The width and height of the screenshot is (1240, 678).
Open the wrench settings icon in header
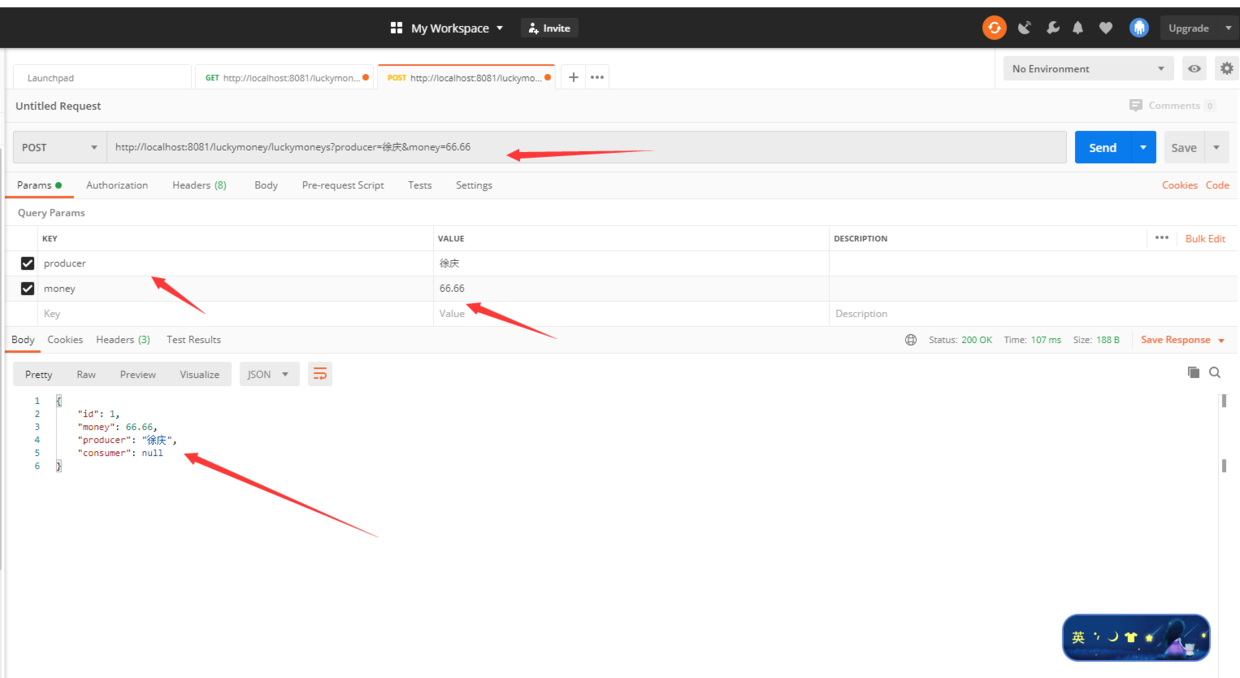tap(1052, 28)
